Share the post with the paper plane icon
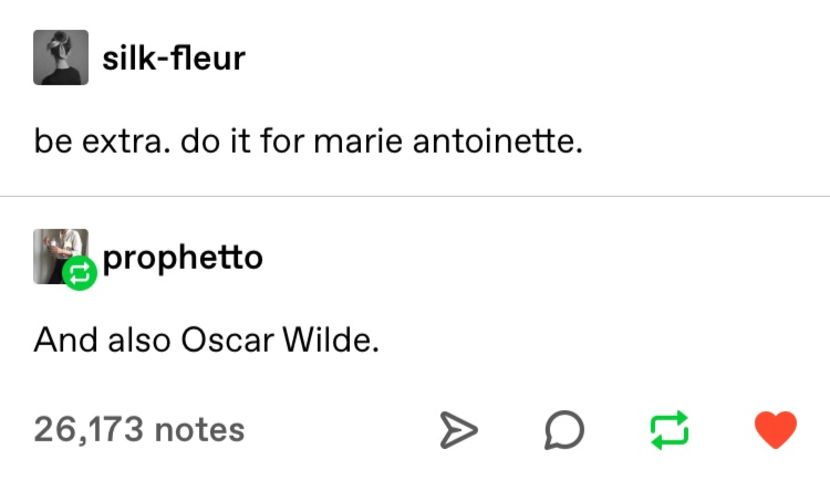The height and width of the screenshot is (491, 830). 458,430
